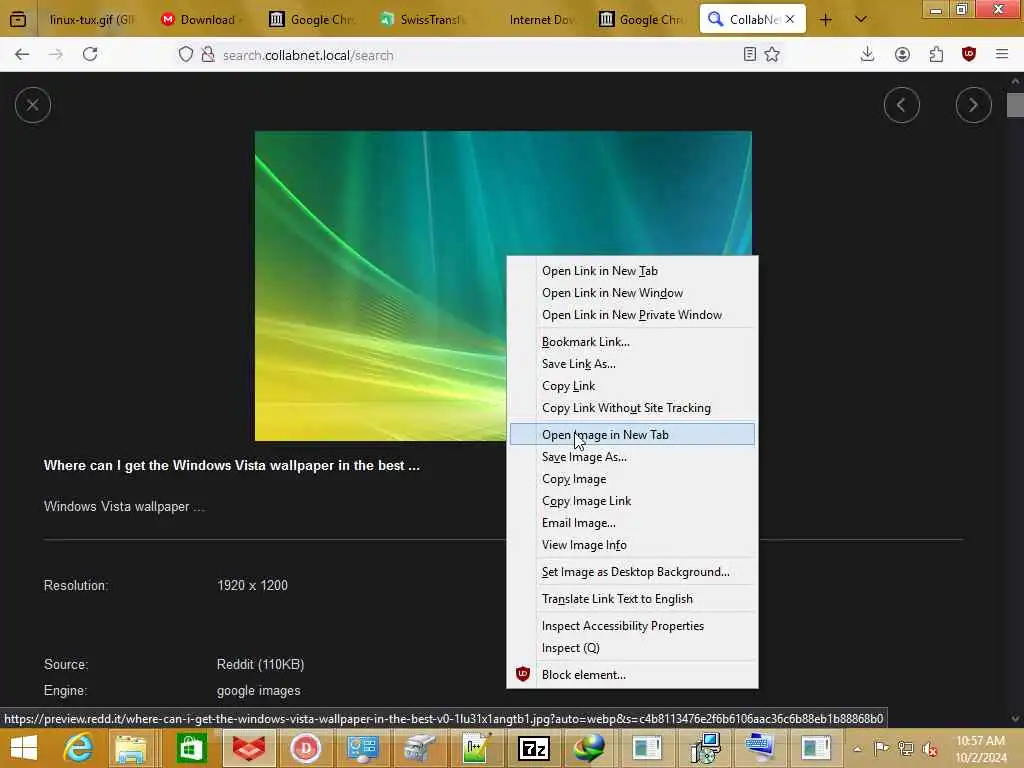Choose Open Link in New Window
1024x768 pixels.
[632, 293]
